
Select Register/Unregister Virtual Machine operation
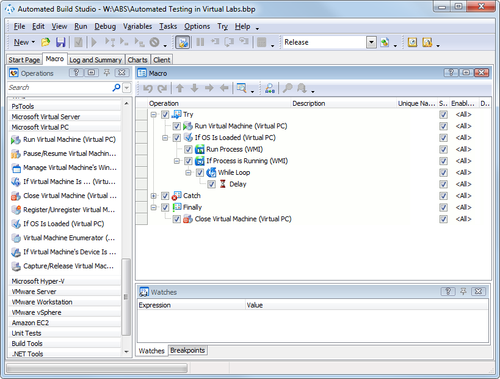(64, 210)
